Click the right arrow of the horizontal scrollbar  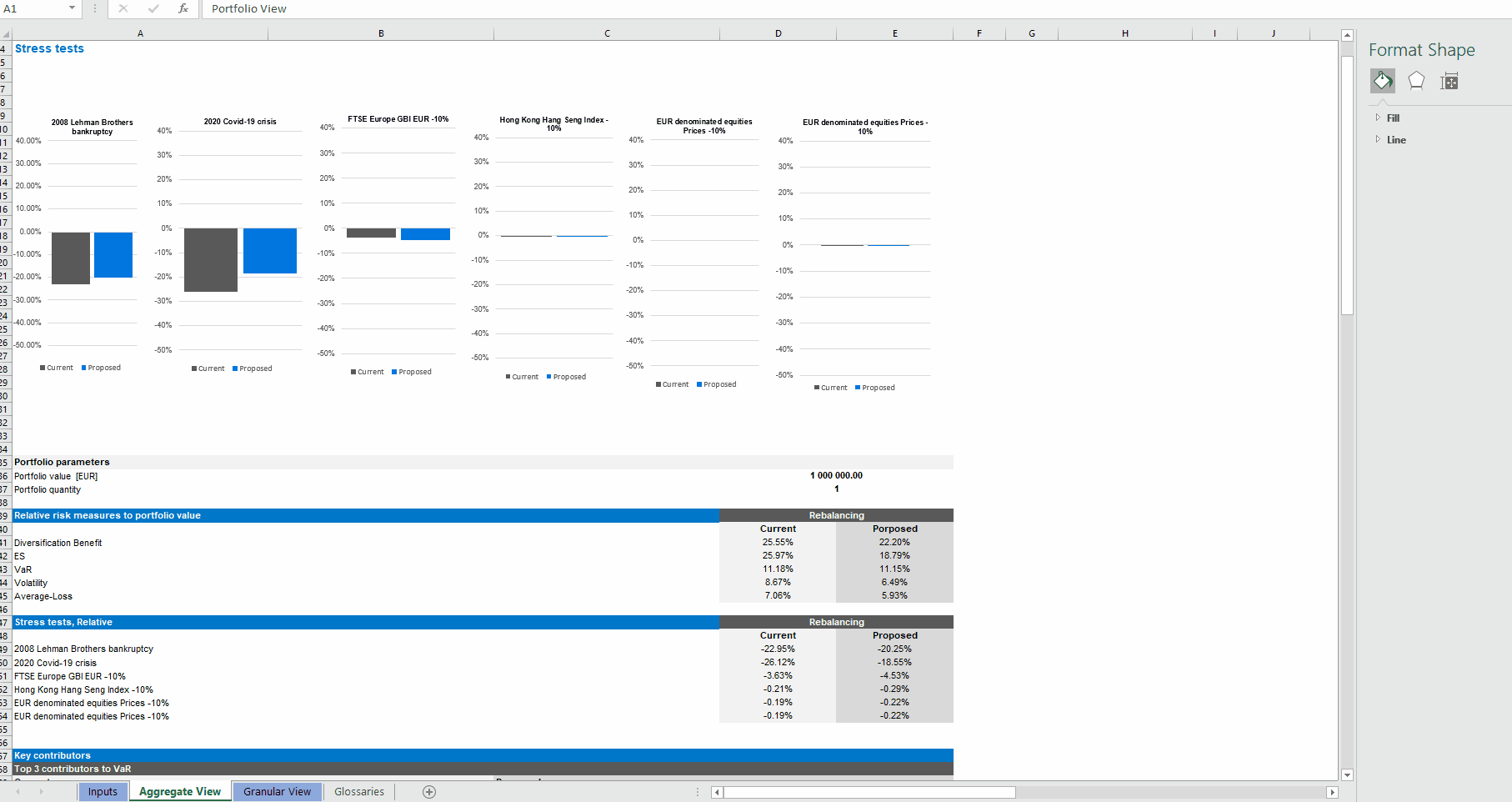(x=1334, y=792)
